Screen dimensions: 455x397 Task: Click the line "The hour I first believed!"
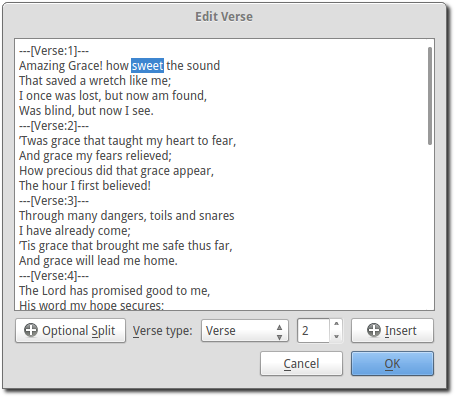85,186
